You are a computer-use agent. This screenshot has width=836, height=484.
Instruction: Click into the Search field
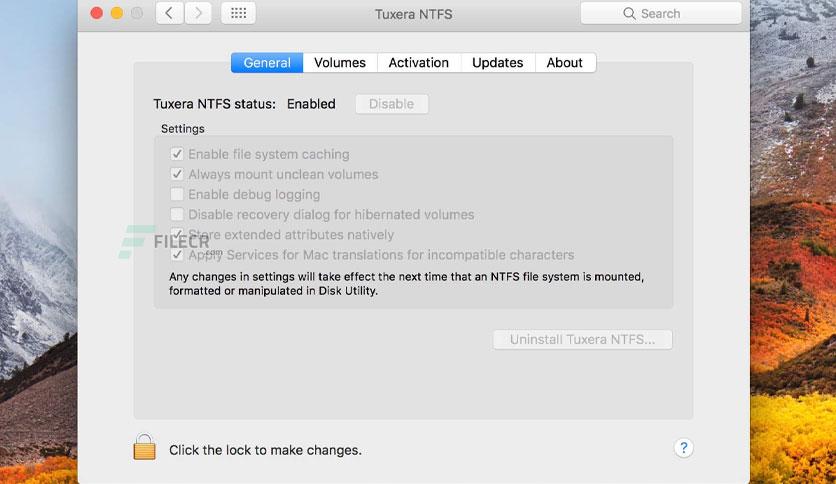point(661,13)
